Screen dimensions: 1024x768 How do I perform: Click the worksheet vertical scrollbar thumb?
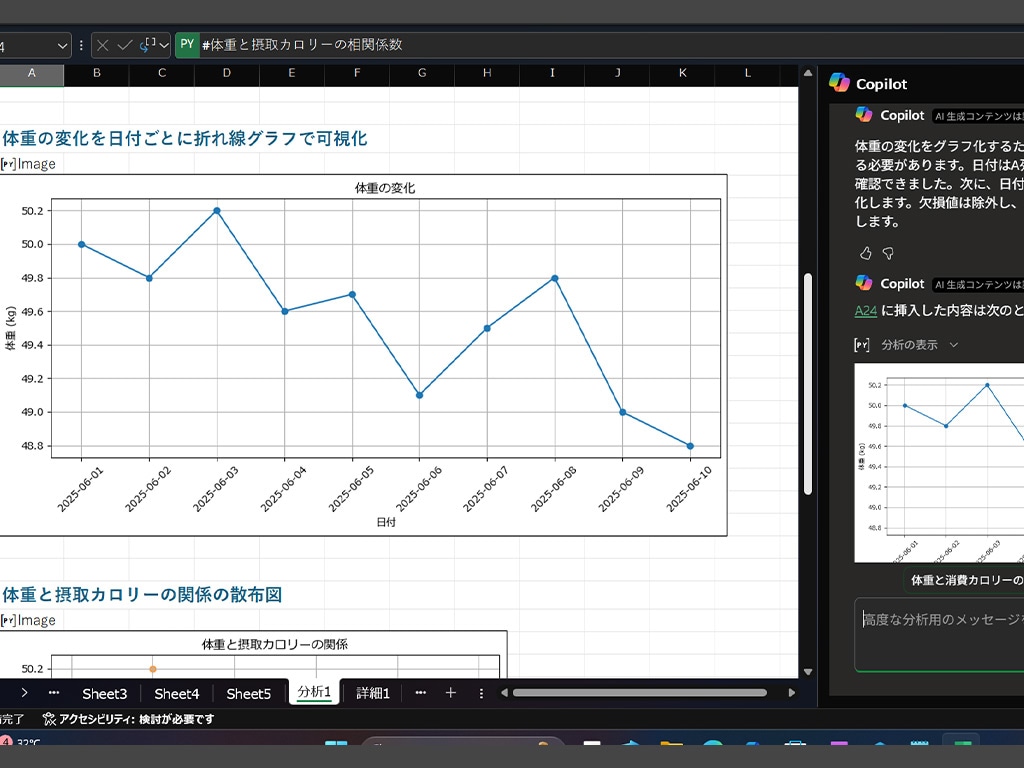pyautogui.click(x=808, y=383)
